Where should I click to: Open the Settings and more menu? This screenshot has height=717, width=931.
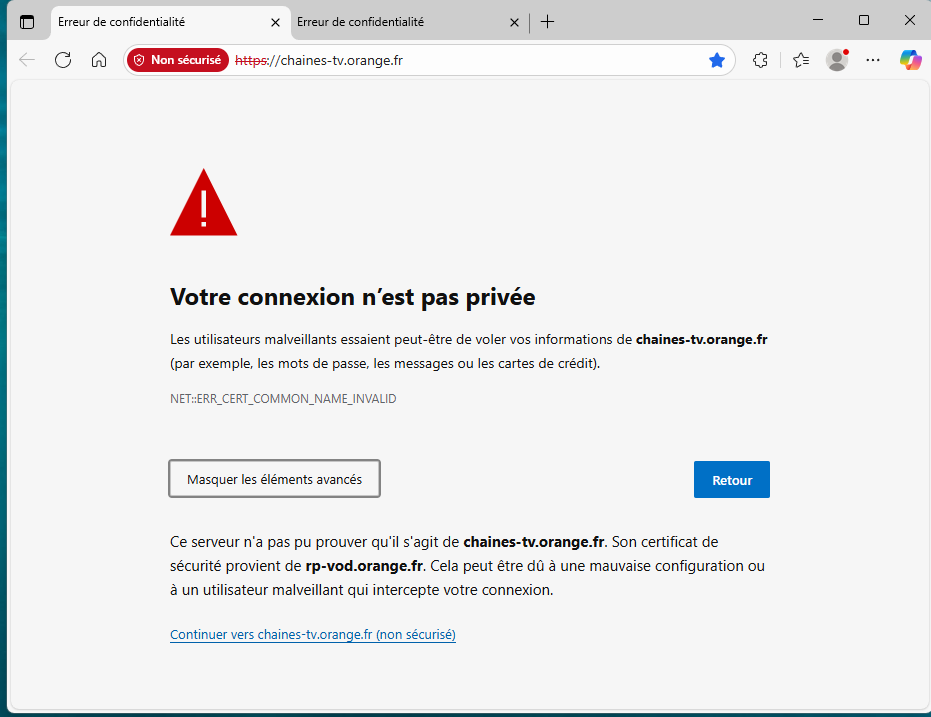[872, 60]
